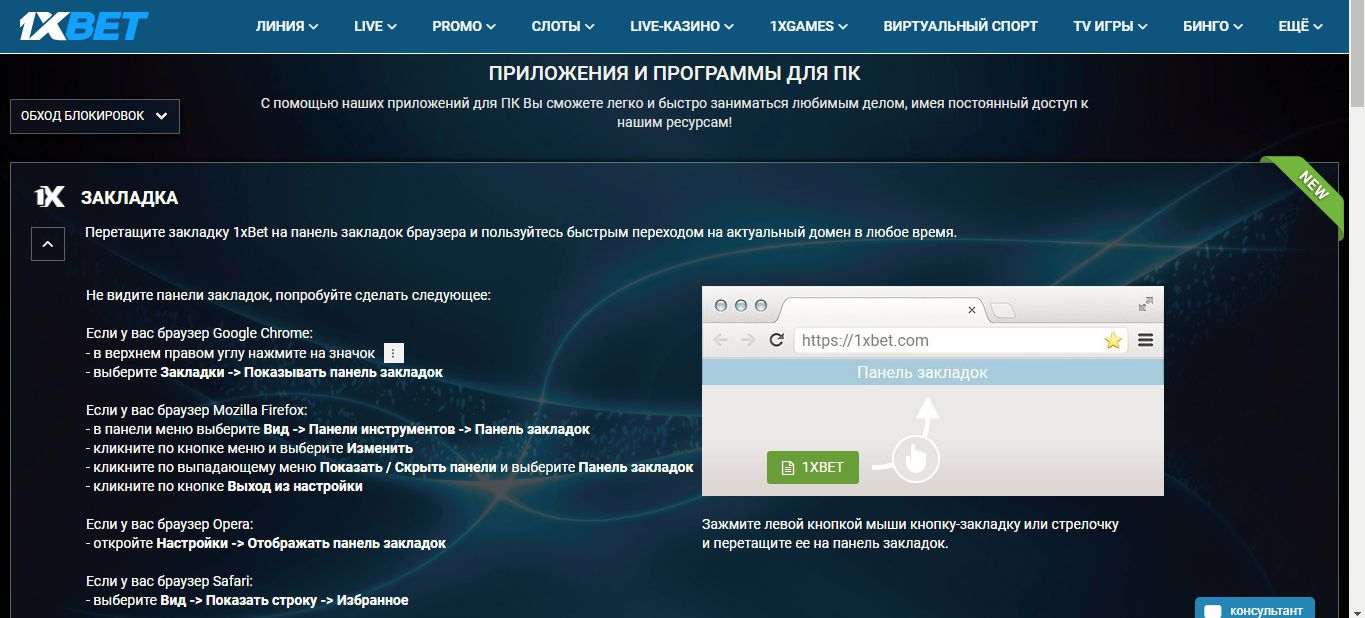This screenshot has height=618, width=1365.
Task: Collapse the ЗАКЛАДКА section with chevron button
Action: pyautogui.click(x=48, y=243)
